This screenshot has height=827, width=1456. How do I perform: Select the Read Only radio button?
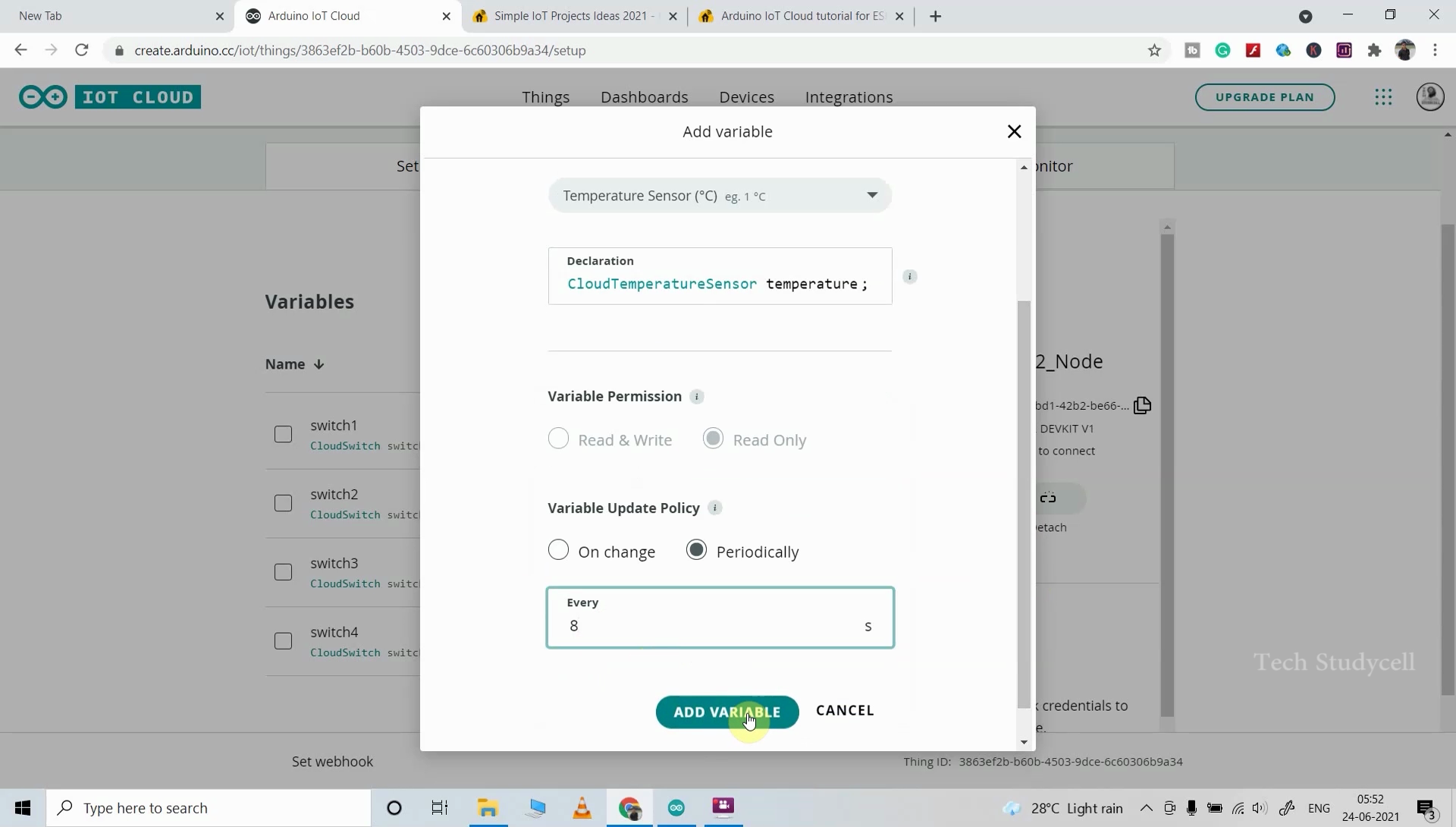pyautogui.click(x=712, y=439)
